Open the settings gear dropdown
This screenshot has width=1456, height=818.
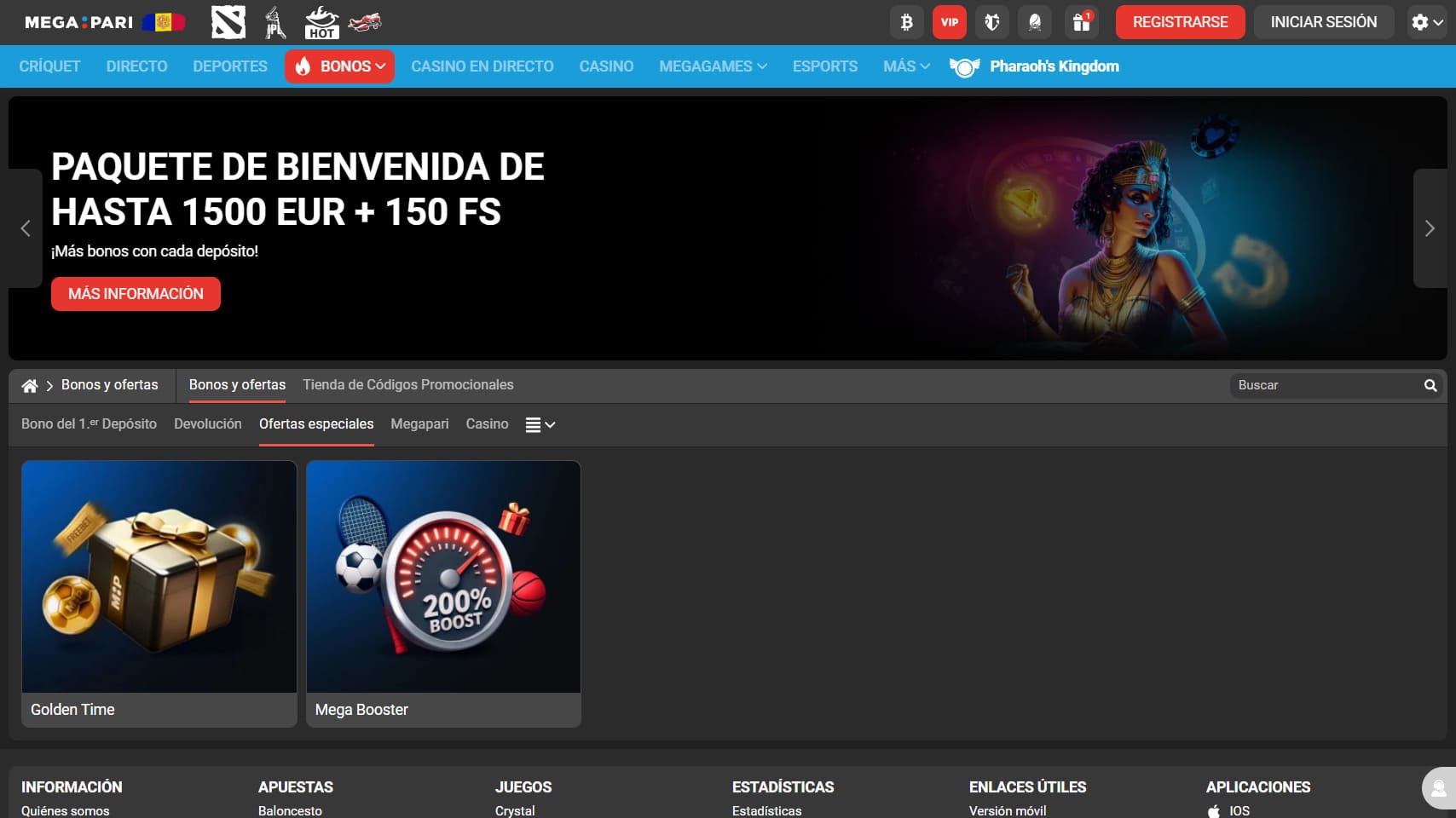(1425, 22)
